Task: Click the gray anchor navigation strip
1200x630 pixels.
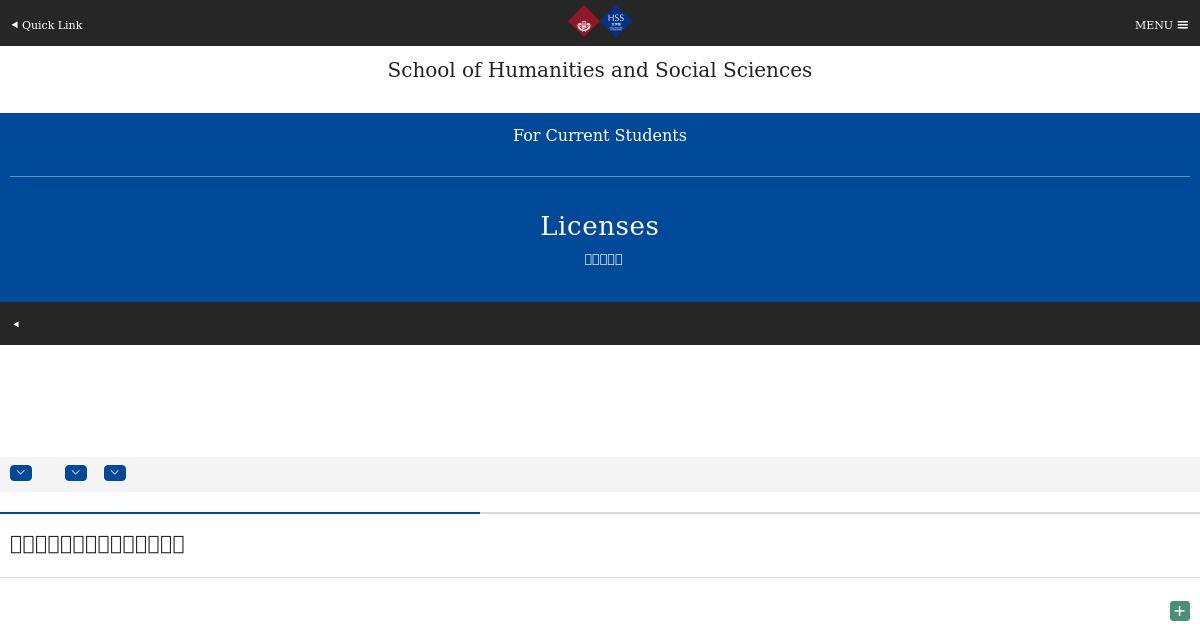Action: 600,474
